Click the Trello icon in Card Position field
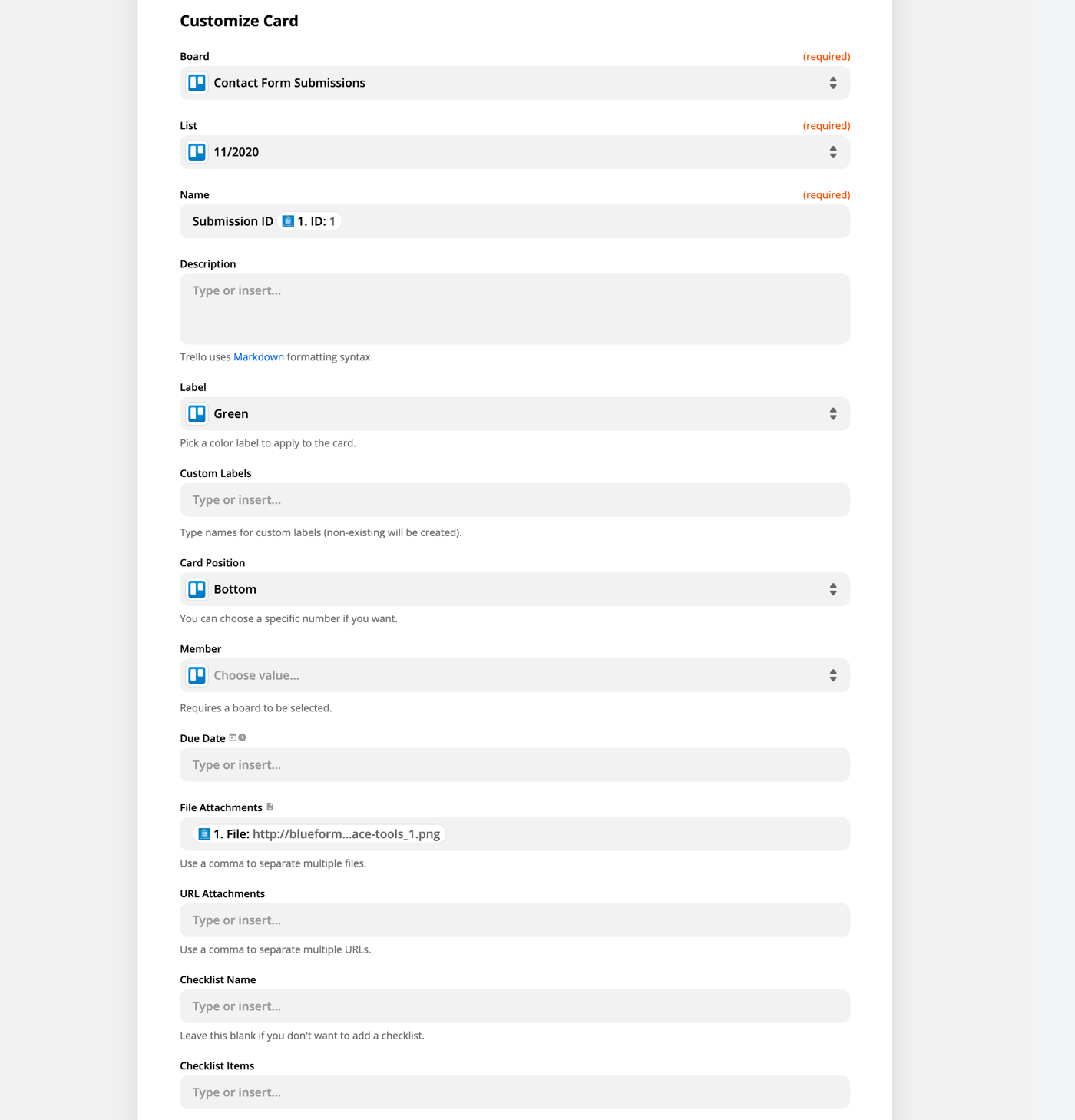The width and height of the screenshot is (1075, 1120). [x=197, y=588]
